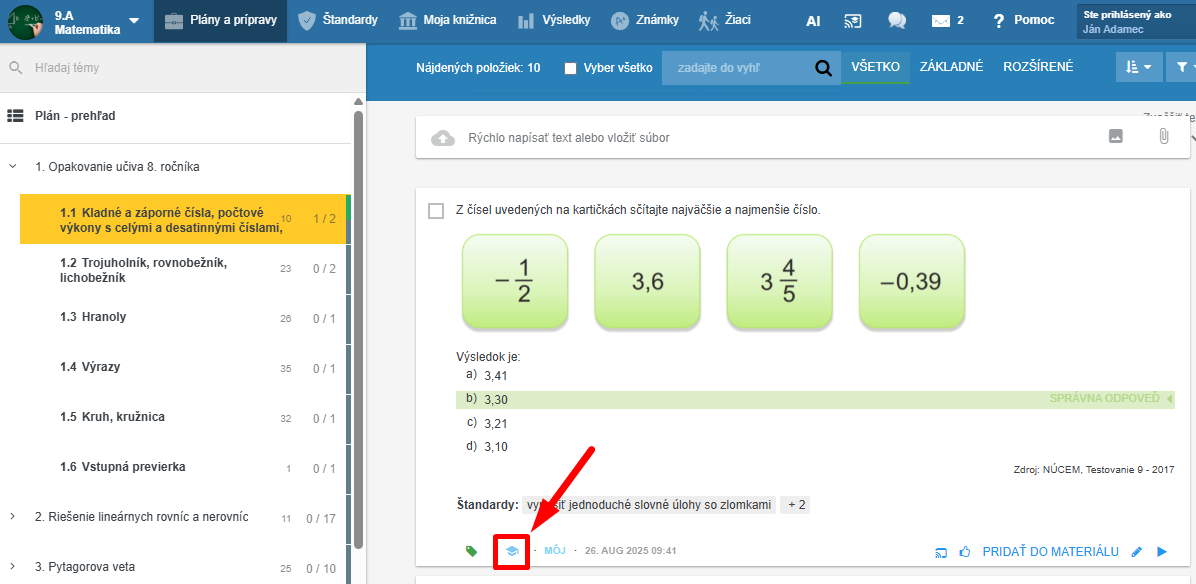Click the insert image icon in quick-write box
Viewport: 1196px width, 584px height.
1116,137
